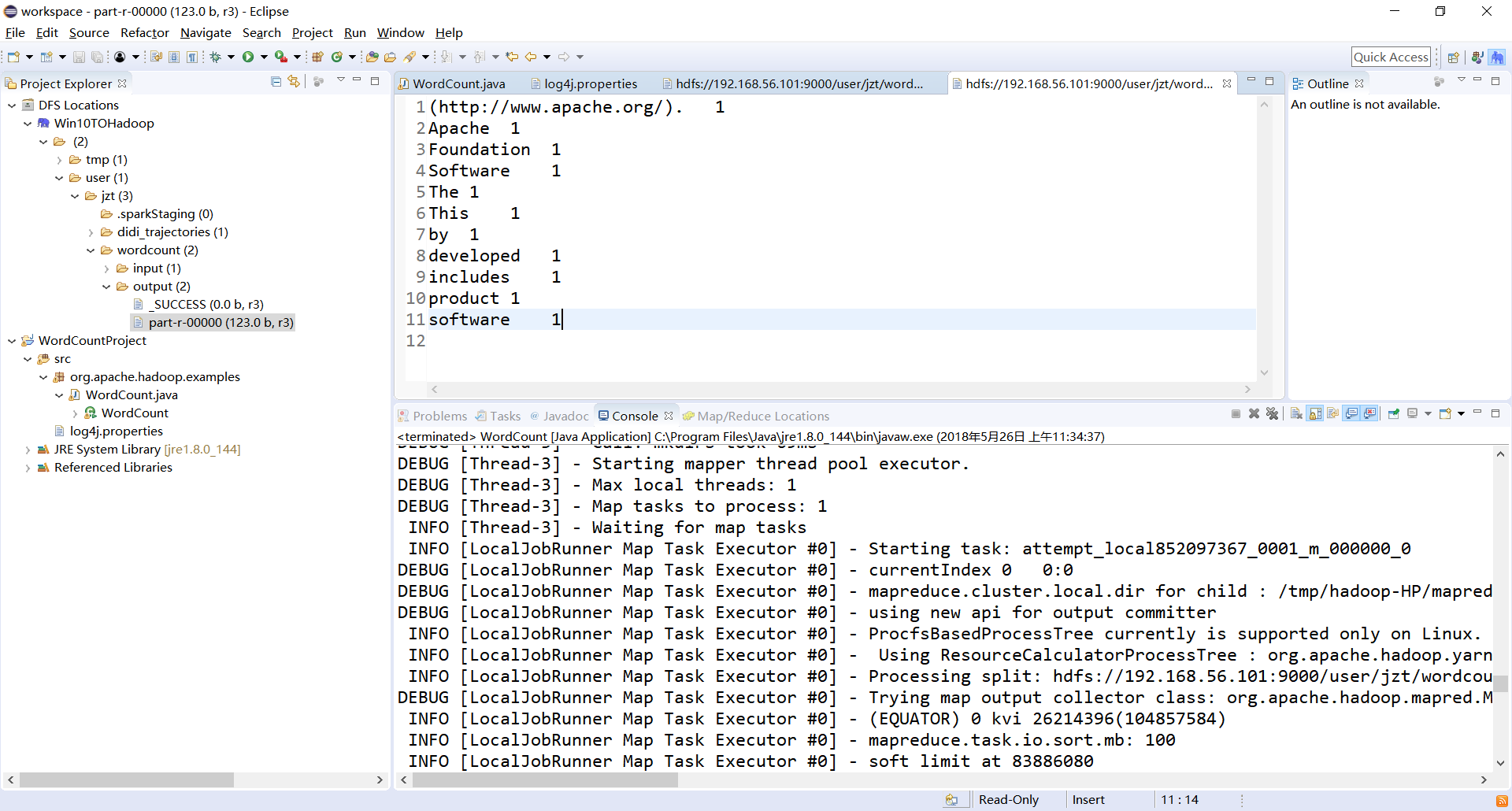Image resolution: width=1512 pixels, height=811 pixels.
Task: Click the Insert mode status indicator
Action: point(1088,800)
